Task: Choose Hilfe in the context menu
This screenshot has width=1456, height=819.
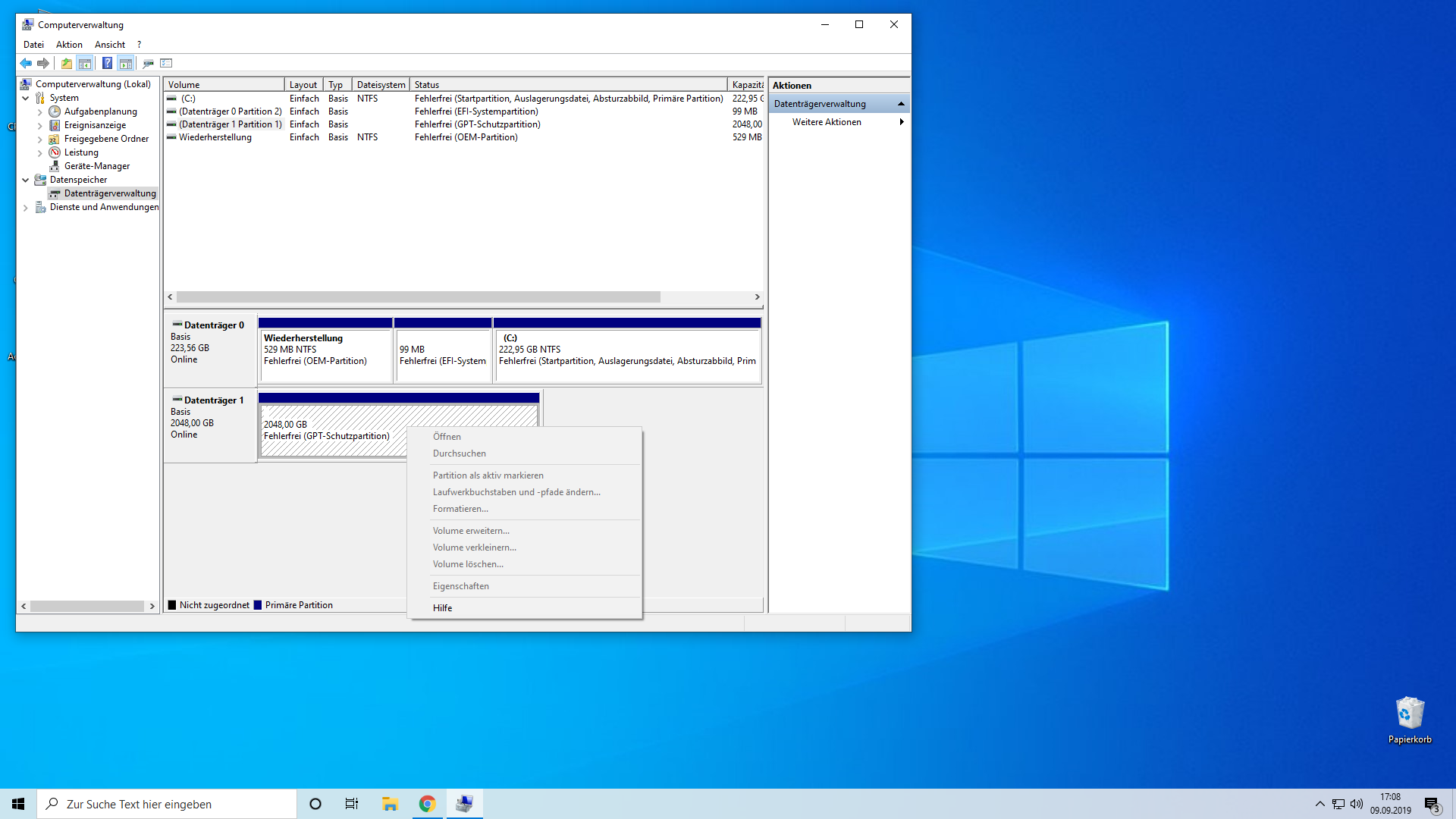Action: point(442,608)
